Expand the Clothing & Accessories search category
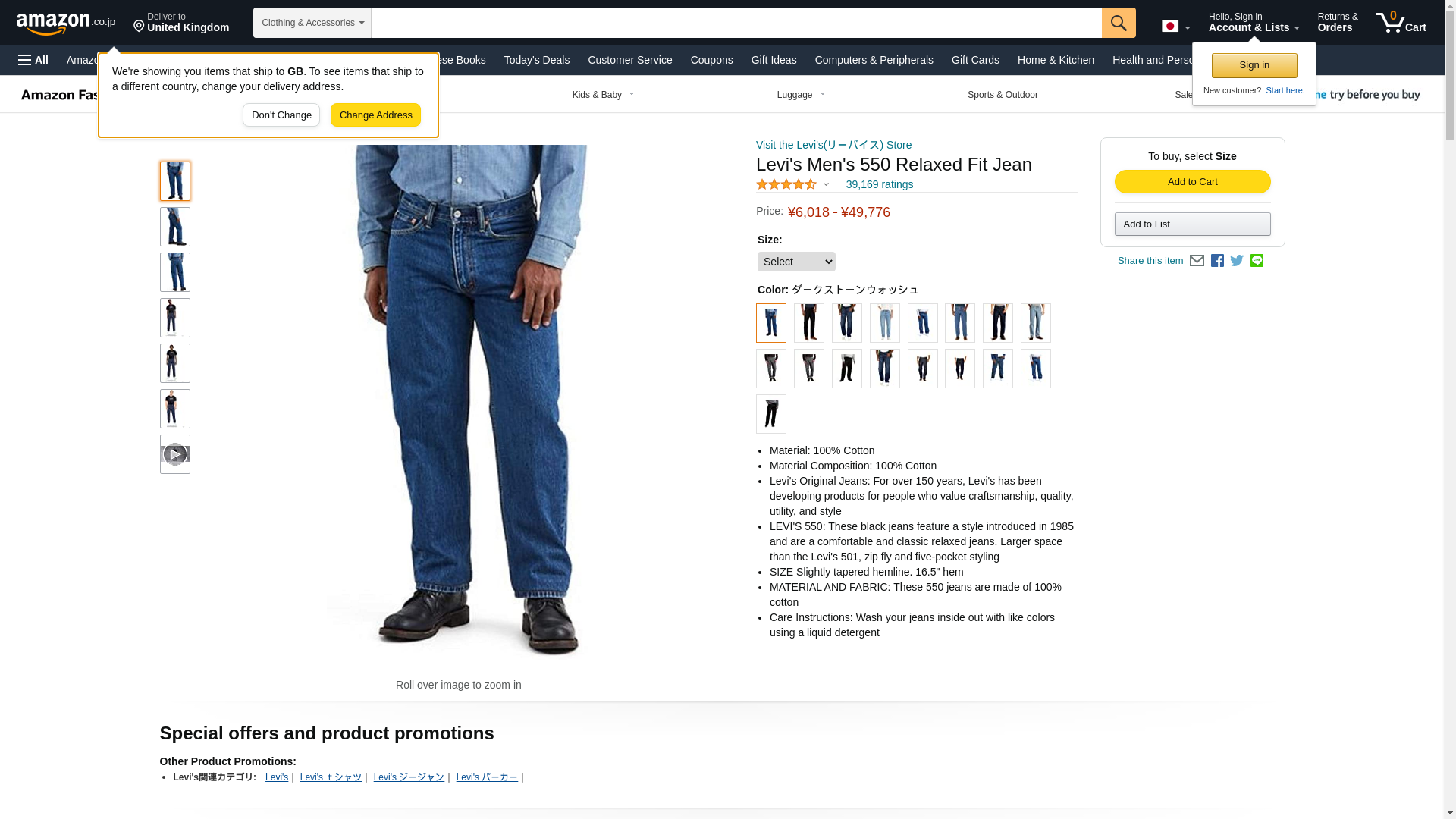1456x819 pixels. point(312,23)
